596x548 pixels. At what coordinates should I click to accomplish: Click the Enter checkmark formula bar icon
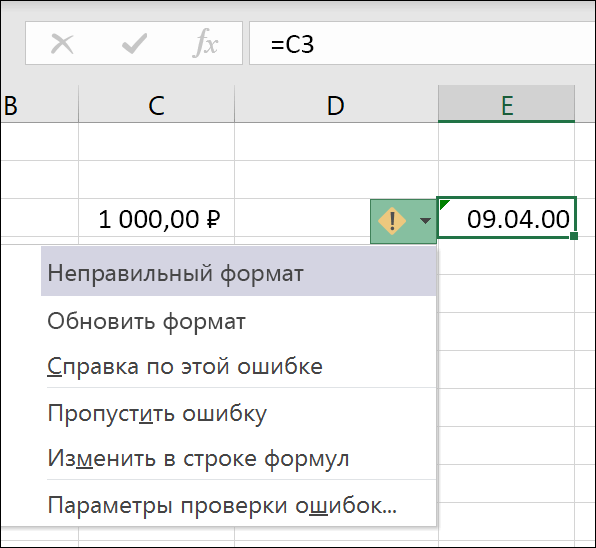[x=135, y=44]
